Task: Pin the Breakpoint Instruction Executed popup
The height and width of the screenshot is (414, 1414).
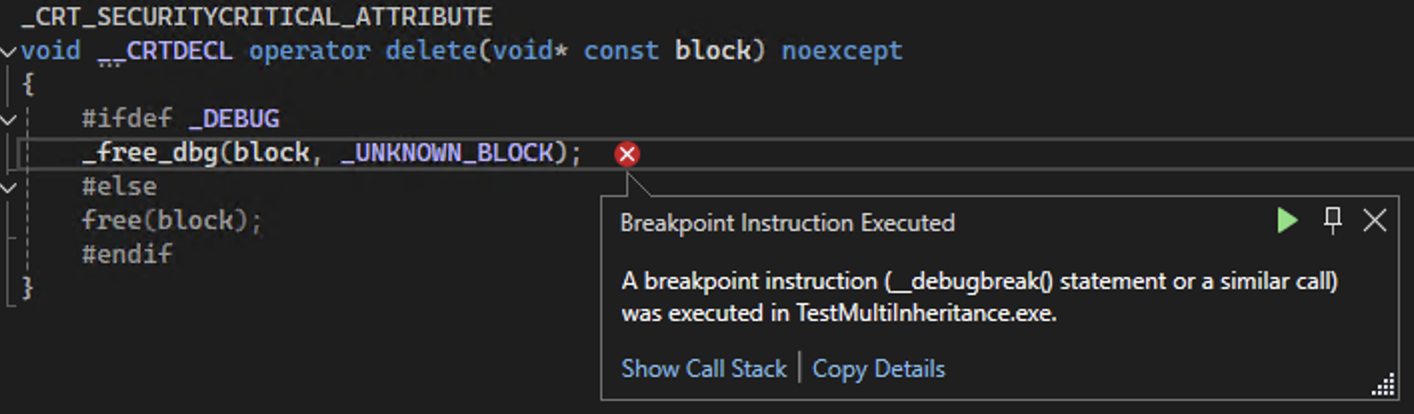Action: tap(1332, 221)
